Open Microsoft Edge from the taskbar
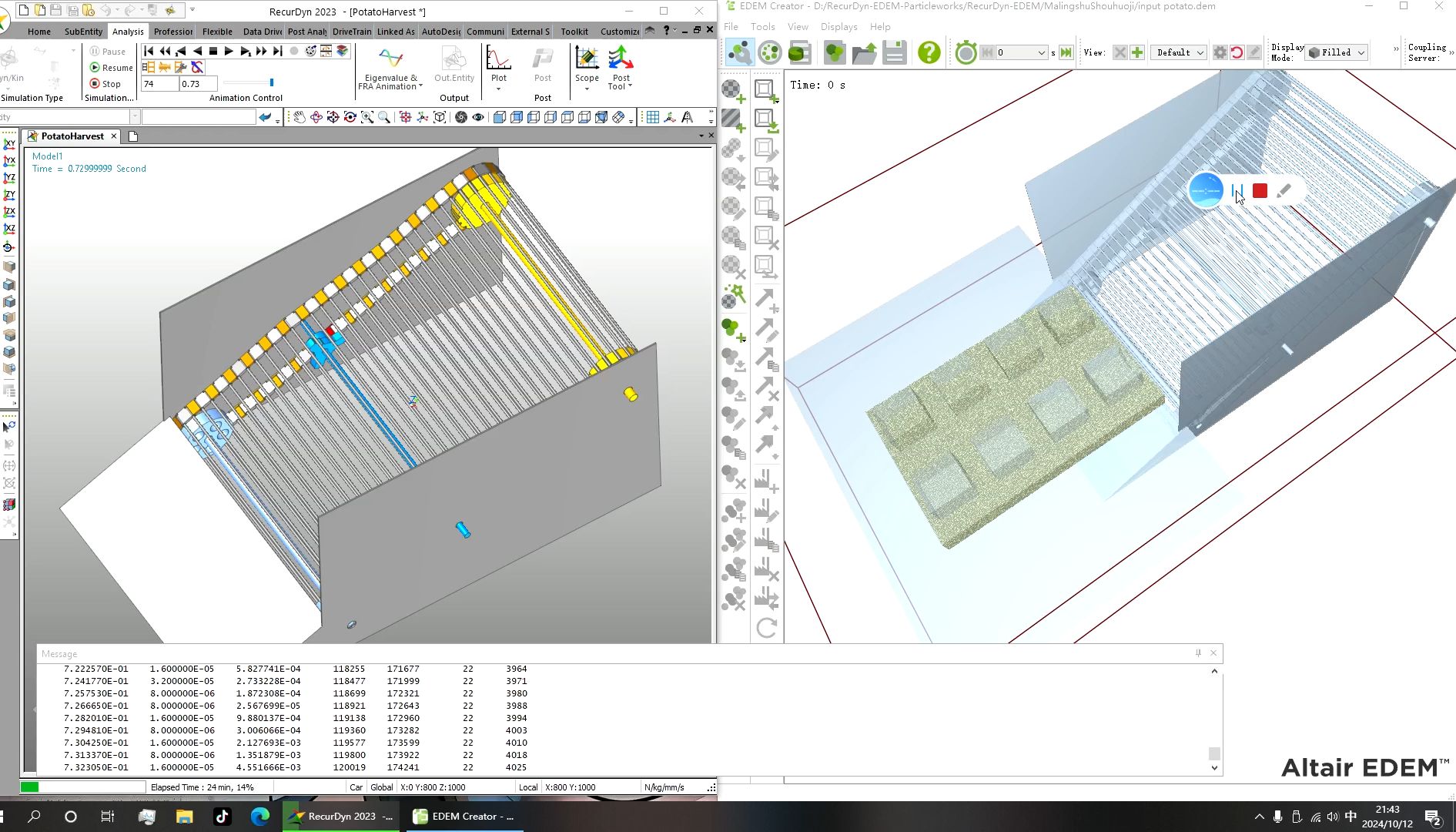Viewport: 1456px width, 832px height. (x=260, y=817)
